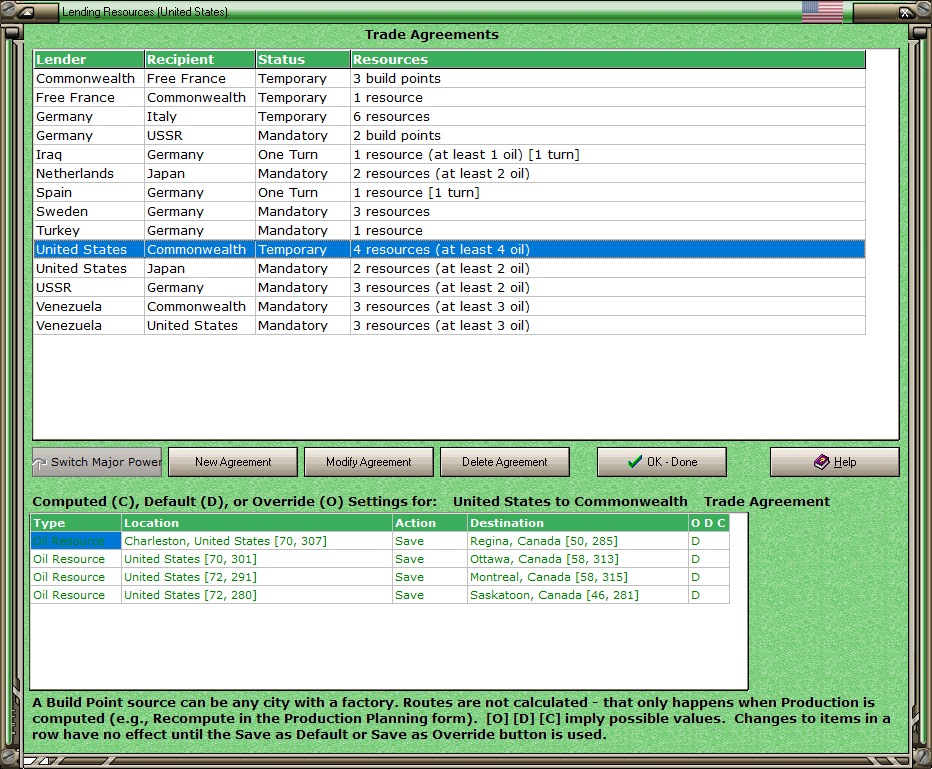
Task: Select the Germany to Italy agreement
Action: tap(449, 116)
